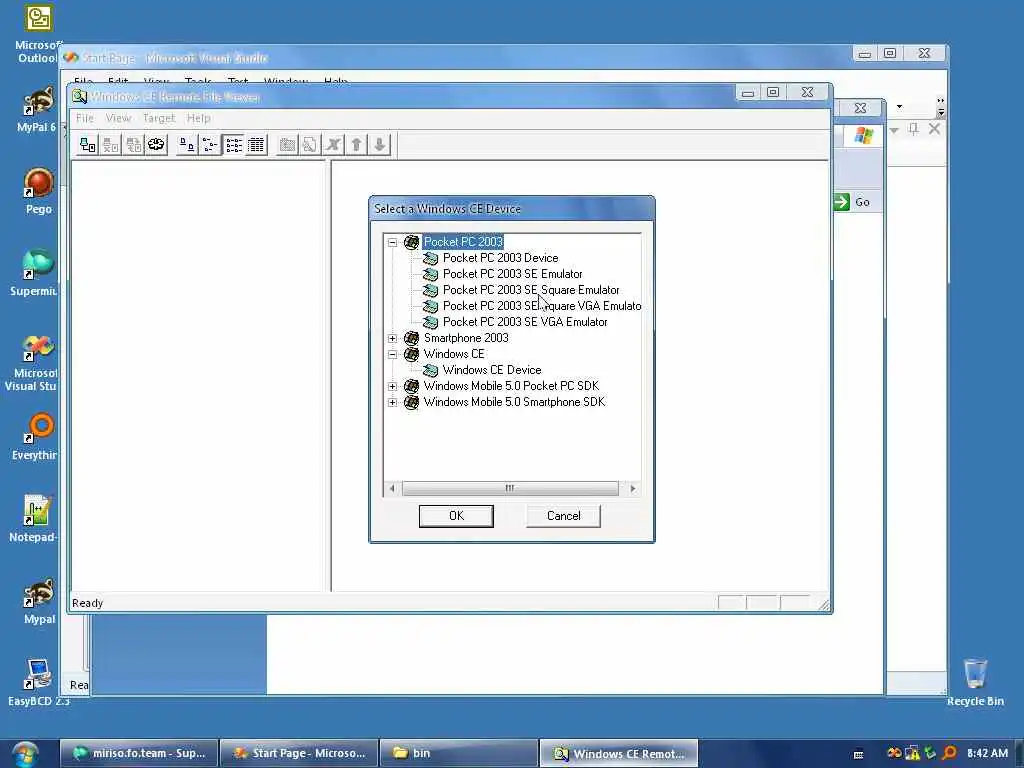This screenshot has height=768, width=1024.
Task: Select Windows Mobile 5.0 Pocket PC SDK
Action: tap(511, 386)
